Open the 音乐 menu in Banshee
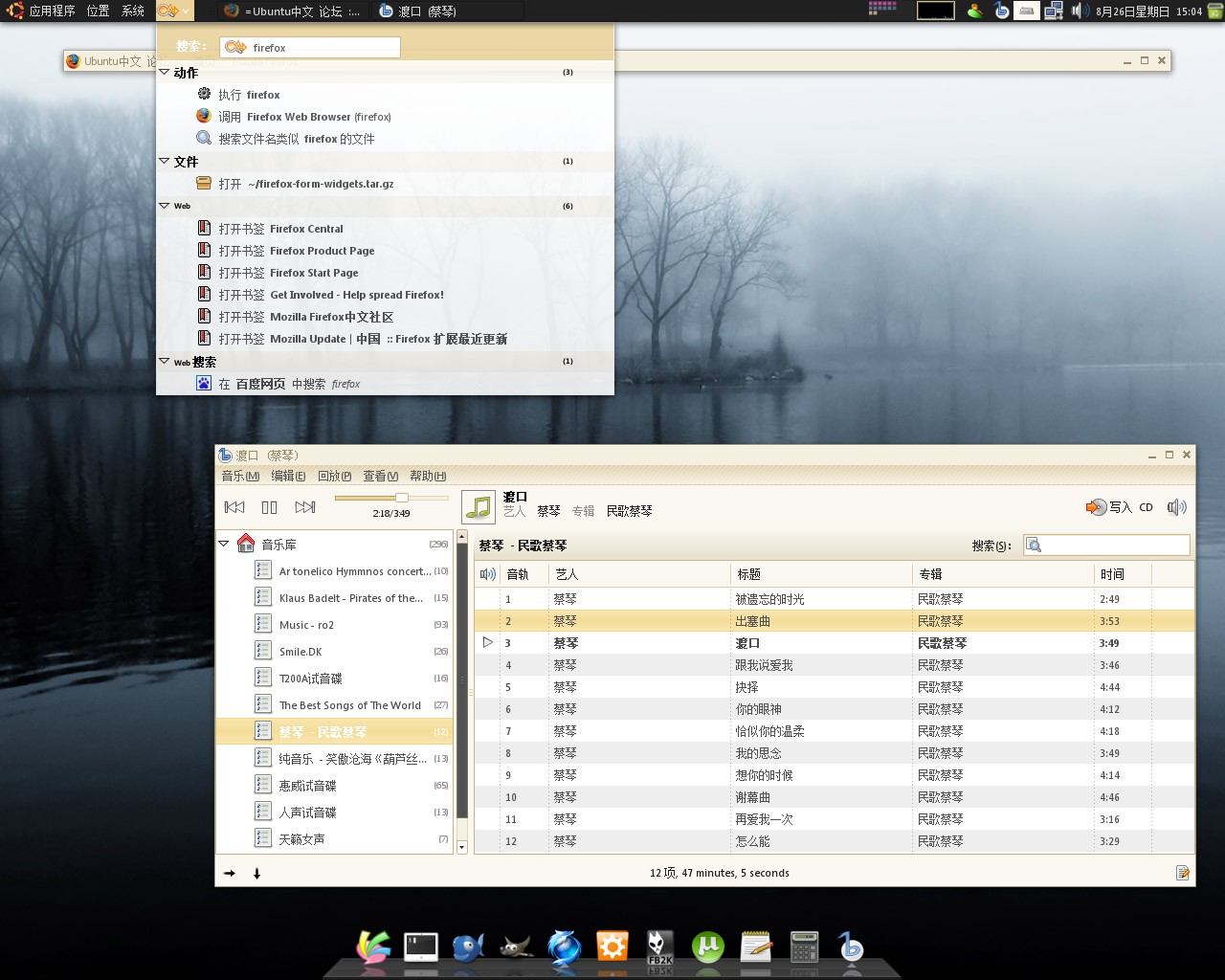Screen dimensions: 1225x980 240,476
